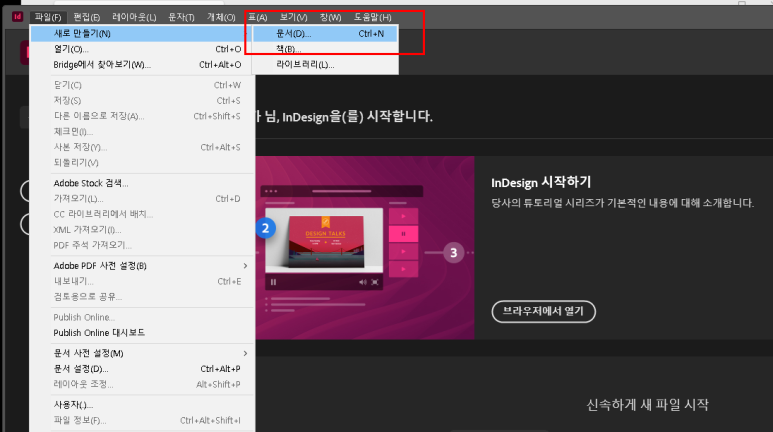Select CC 라이브러리에서 배치... entry
773x432 pixels.
point(142,214)
